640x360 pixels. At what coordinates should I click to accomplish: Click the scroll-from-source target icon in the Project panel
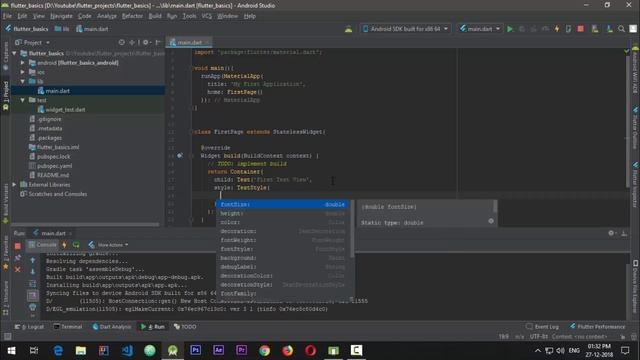tap(122, 42)
